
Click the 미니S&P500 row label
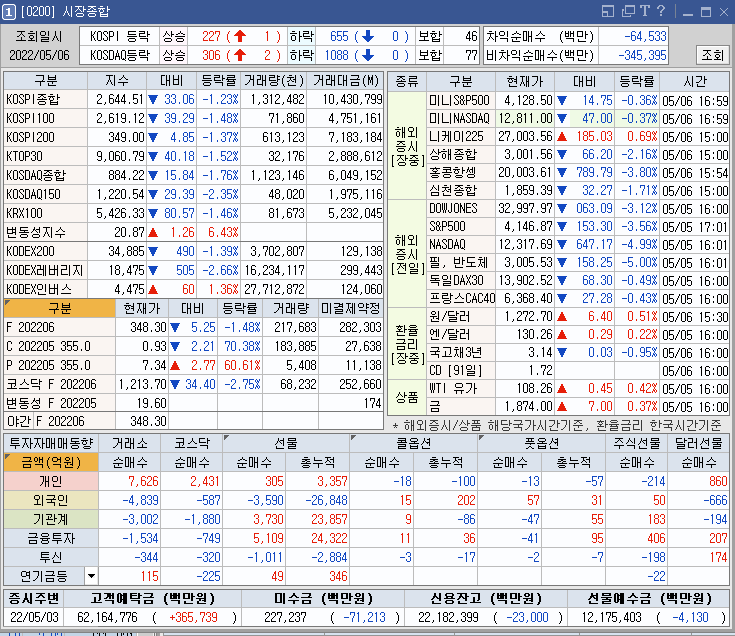pyautogui.click(x=459, y=100)
